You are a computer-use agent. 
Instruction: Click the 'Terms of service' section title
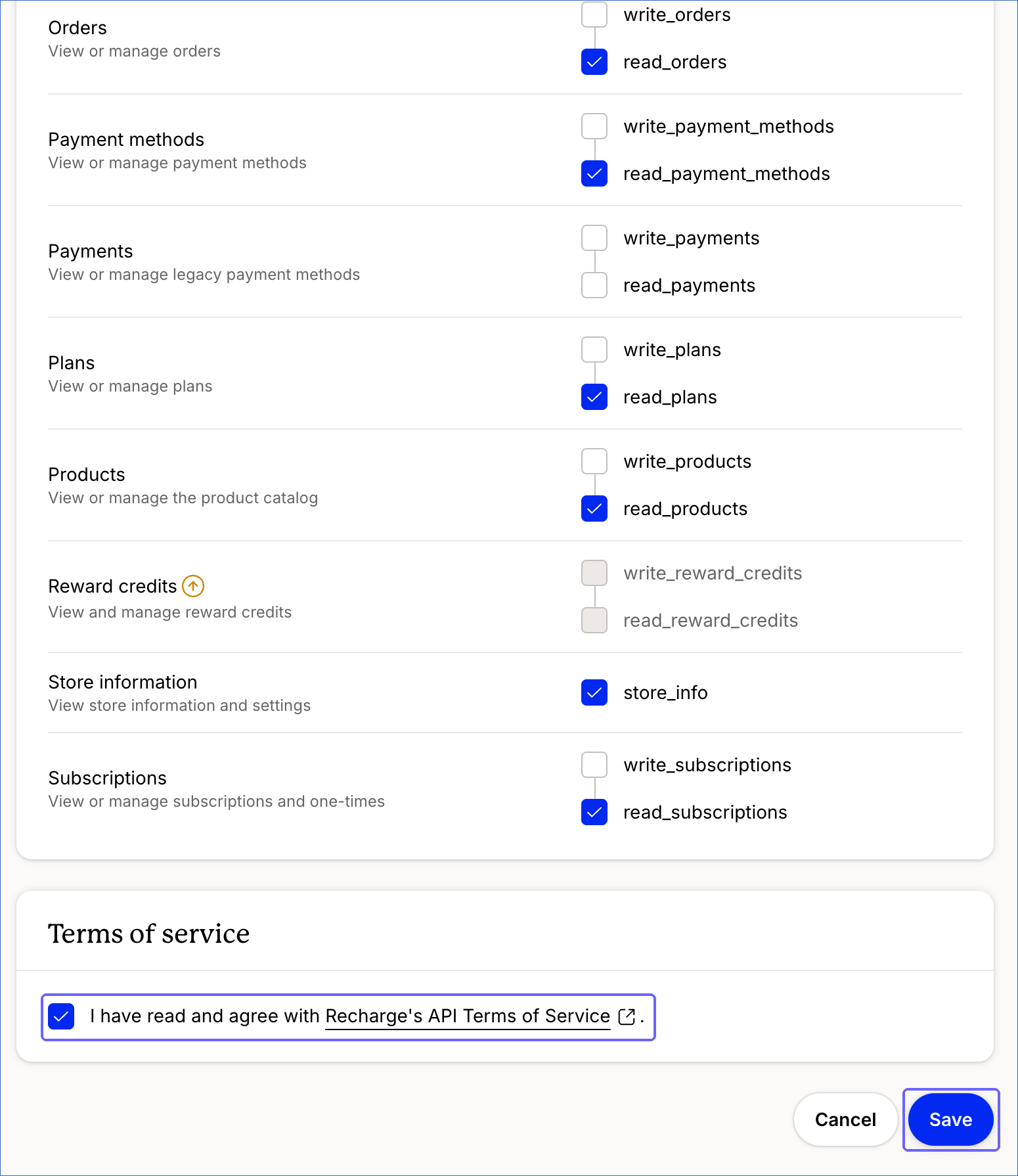(x=149, y=934)
